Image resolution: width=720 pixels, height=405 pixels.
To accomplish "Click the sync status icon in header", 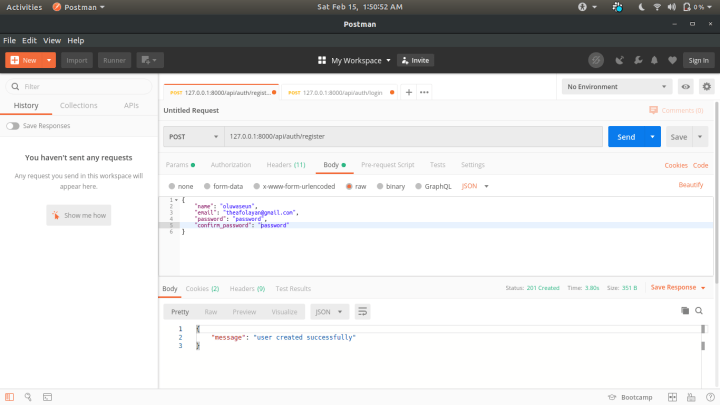I will [x=596, y=60].
